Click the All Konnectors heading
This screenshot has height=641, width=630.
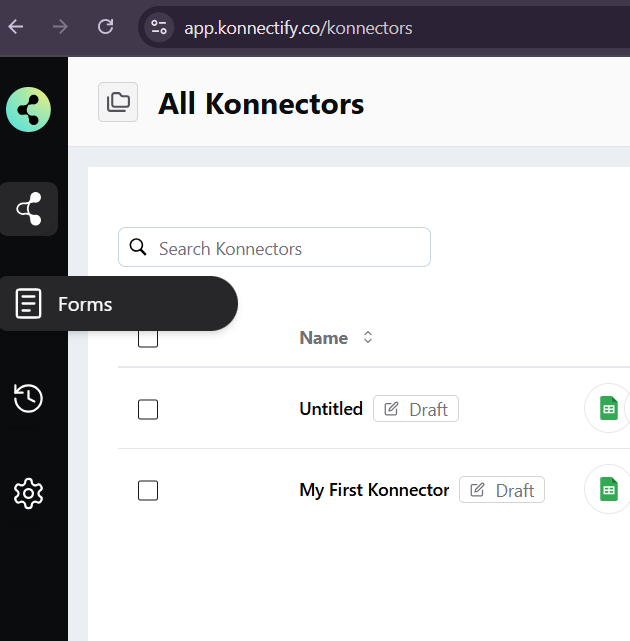[x=261, y=103]
